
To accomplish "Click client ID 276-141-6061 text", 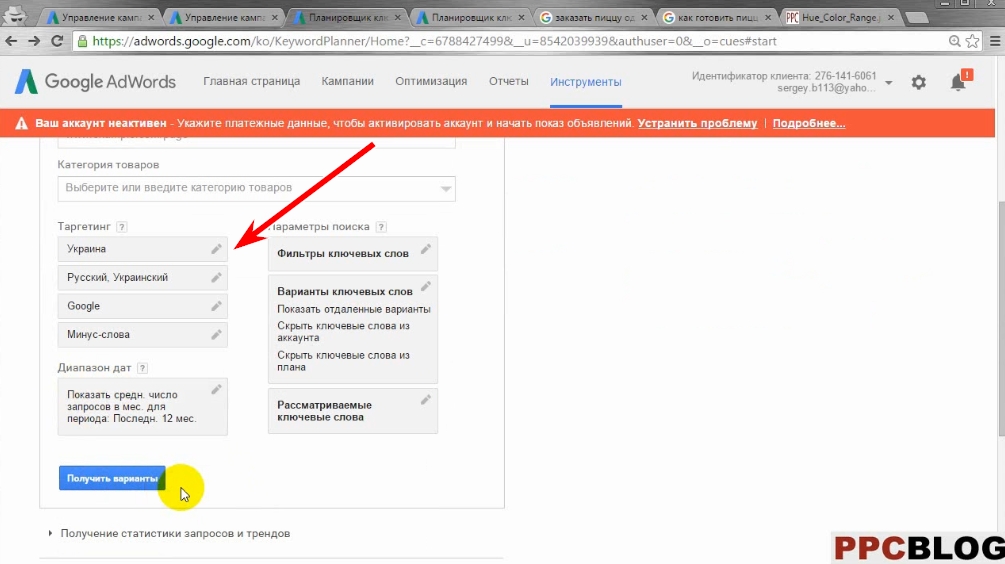I will 845,76.
